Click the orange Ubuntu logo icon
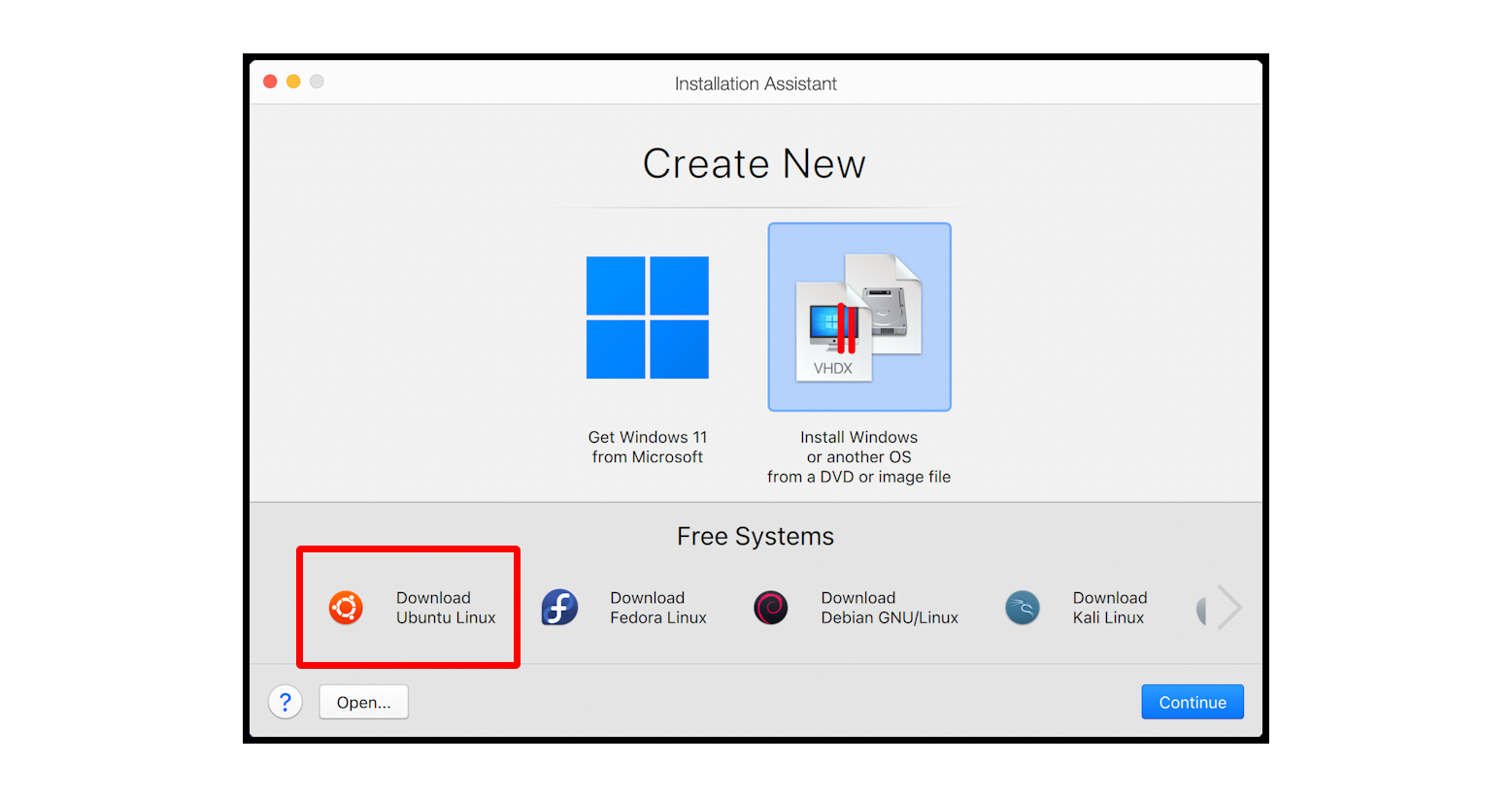This screenshot has height=797, width=1512. tap(346, 608)
